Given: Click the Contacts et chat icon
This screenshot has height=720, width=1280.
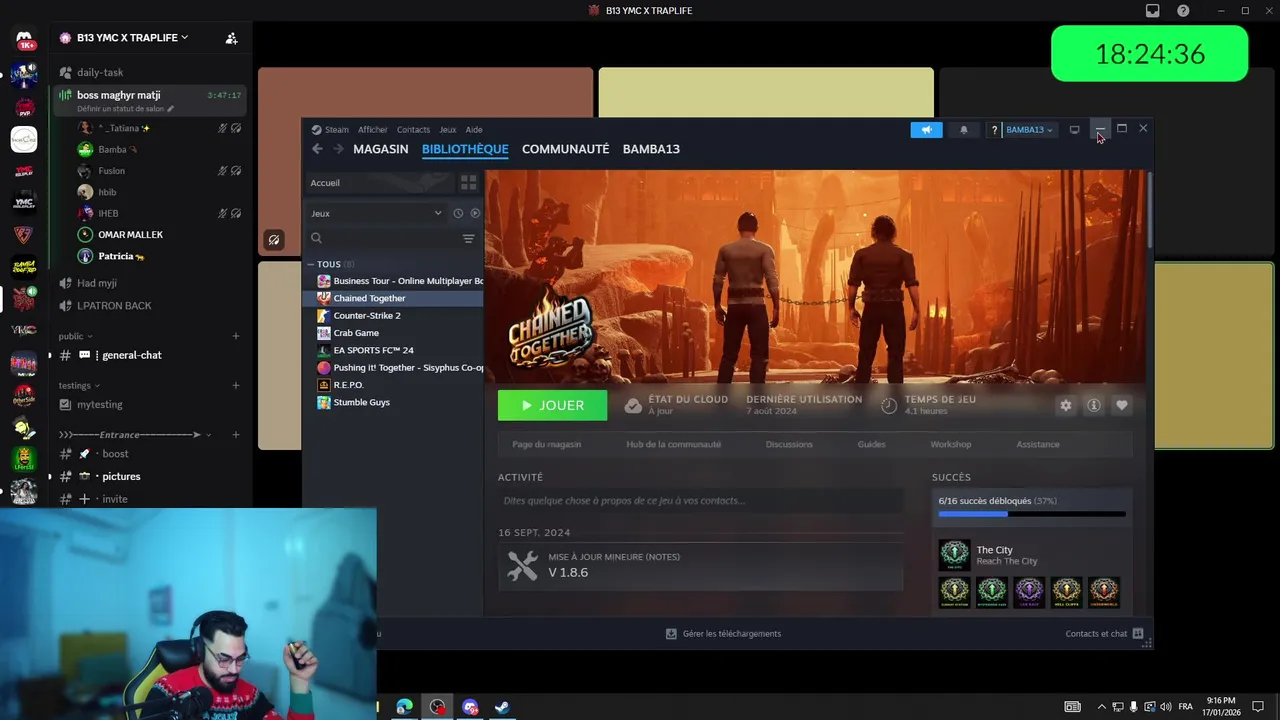Looking at the screenshot, I should [1138, 633].
